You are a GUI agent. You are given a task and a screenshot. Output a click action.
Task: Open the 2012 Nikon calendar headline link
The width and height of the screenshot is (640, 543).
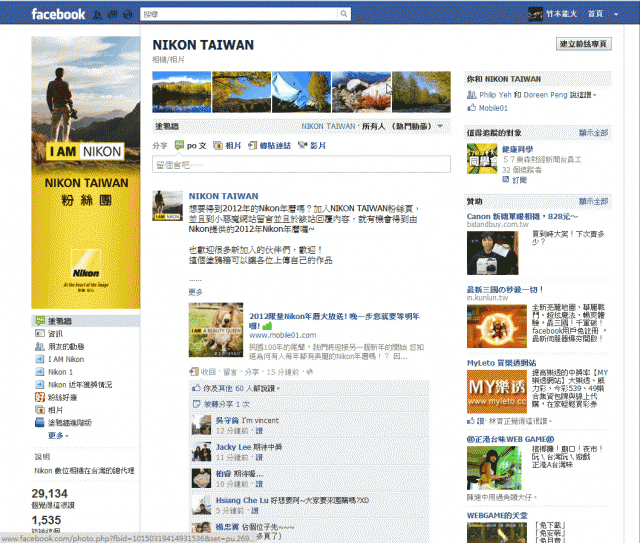click(334, 321)
